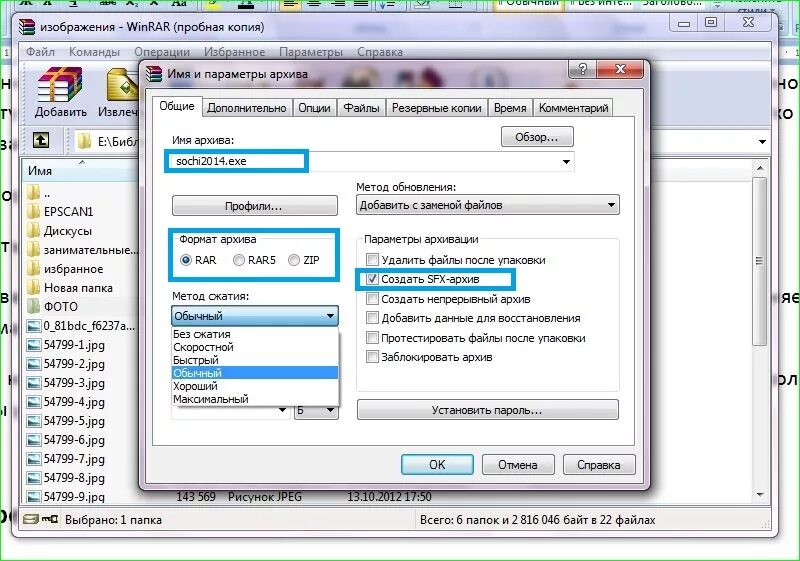Select the Дискусы folder

click(60, 231)
